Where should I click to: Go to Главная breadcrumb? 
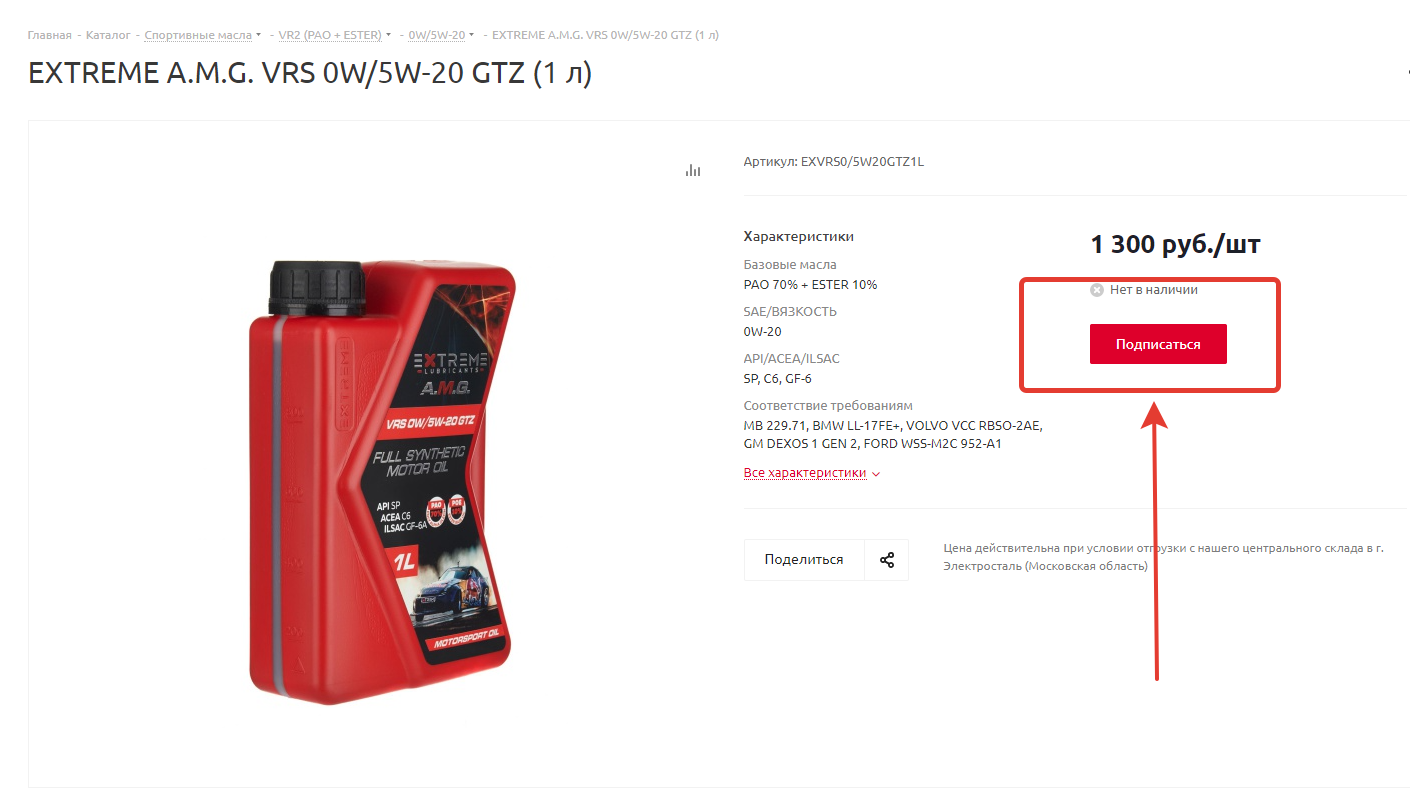[x=49, y=35]
